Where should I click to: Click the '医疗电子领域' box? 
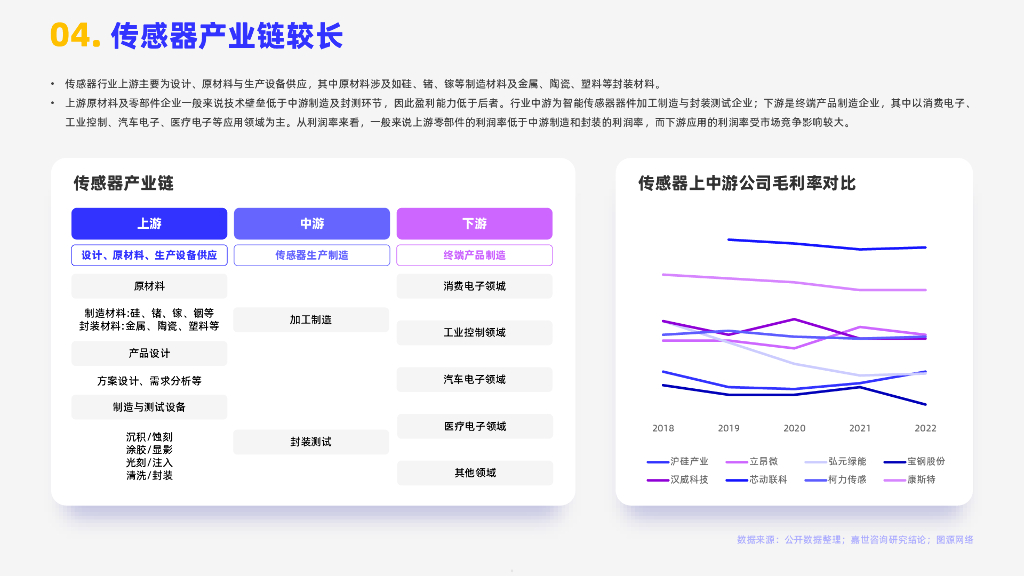pos(474,426)
